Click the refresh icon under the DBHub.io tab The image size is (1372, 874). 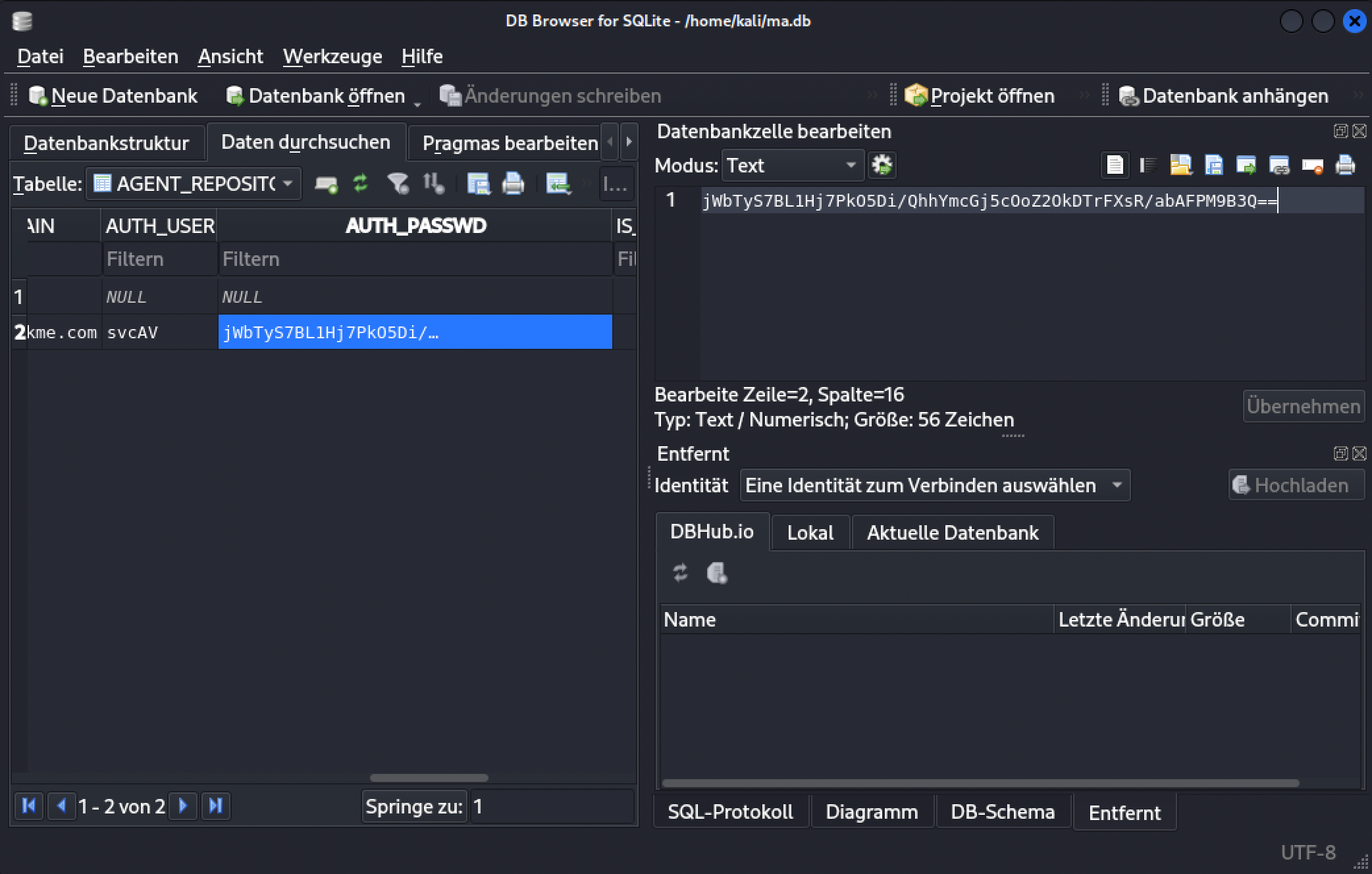click(x=681, y=573)
